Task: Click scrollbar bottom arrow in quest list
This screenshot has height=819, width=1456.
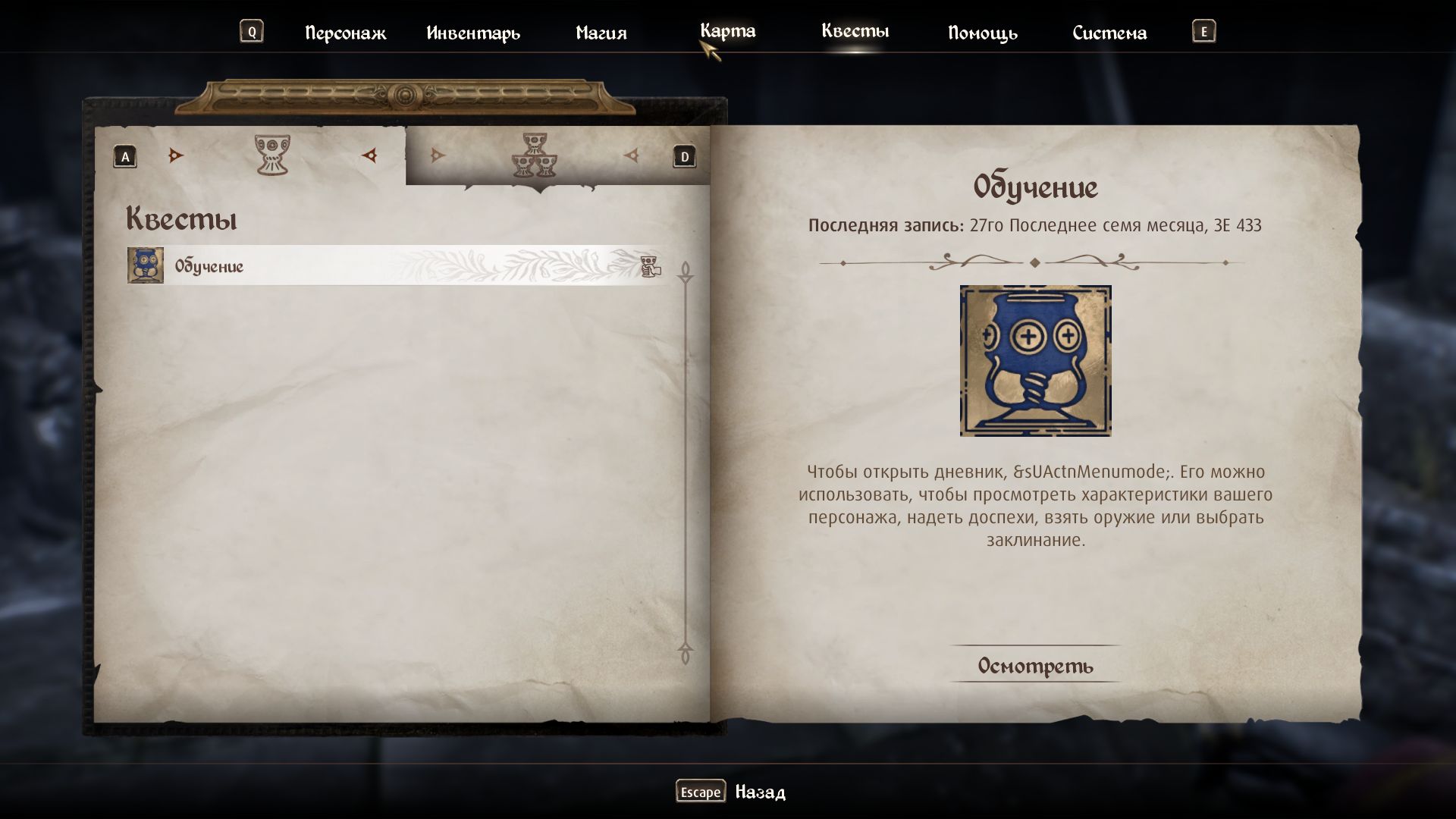Action: click(x=686, y=654)
